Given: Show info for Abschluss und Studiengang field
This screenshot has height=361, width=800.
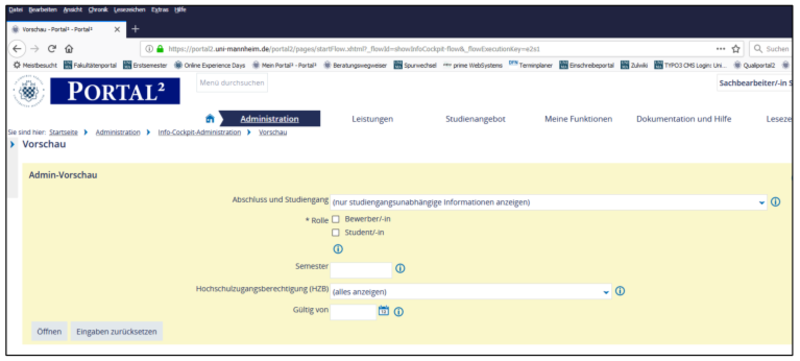Looking at the screenshot, I should point(776,202).
